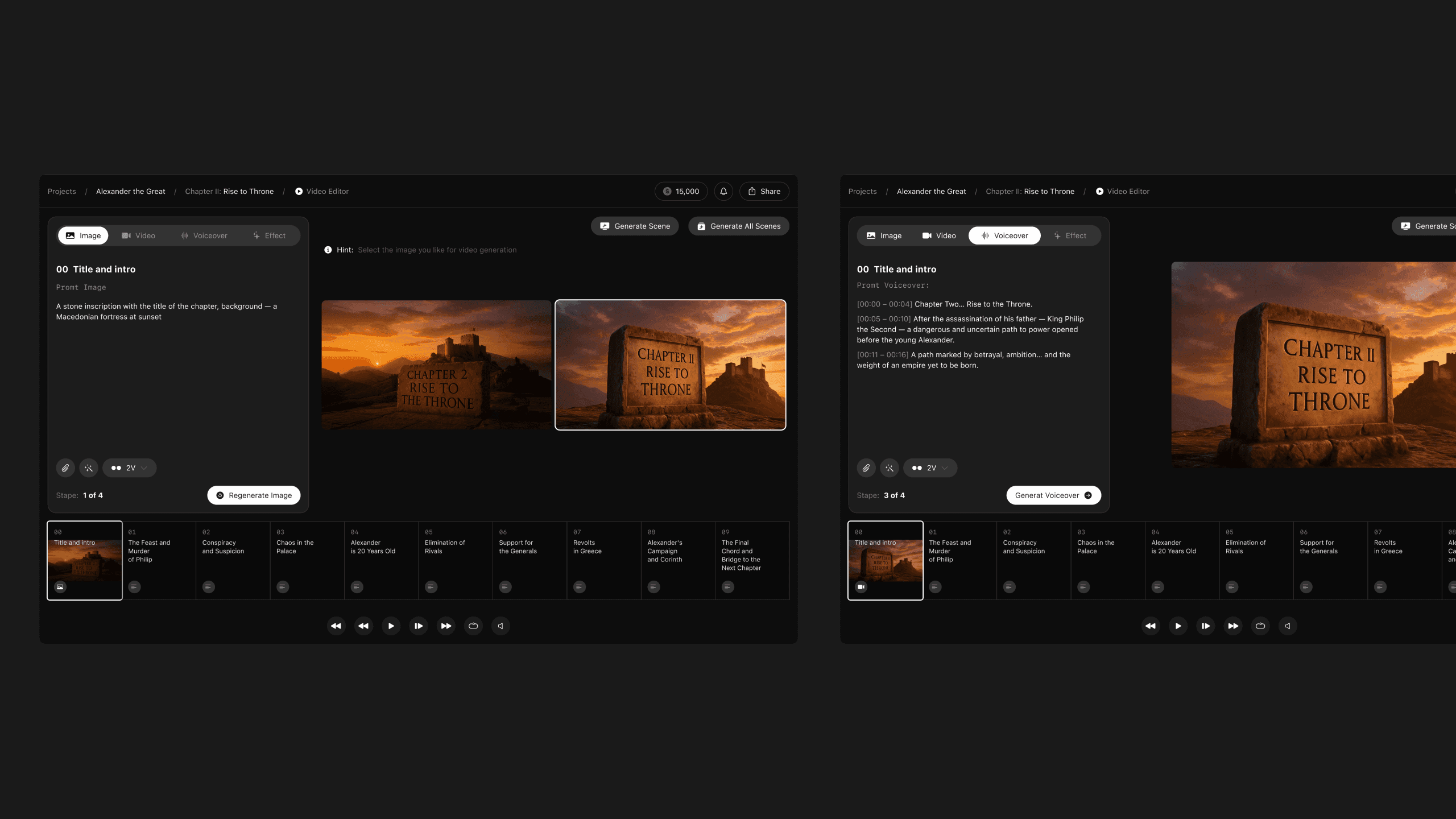Click script icon on The Final Chord scene
The height and width of the screenshot is (819, 1456).
tap(727, 587)
